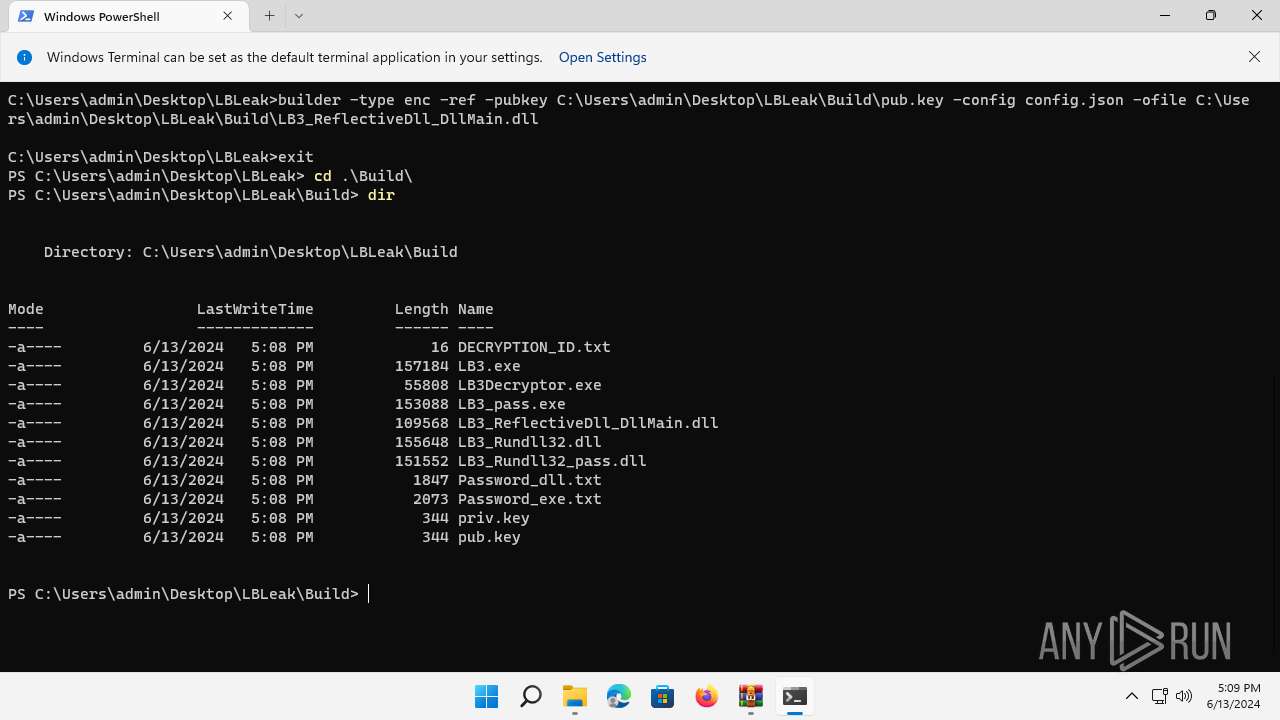Close the Terminal window
This screenshot has width=1280, height=720.
click(1257, 16)
